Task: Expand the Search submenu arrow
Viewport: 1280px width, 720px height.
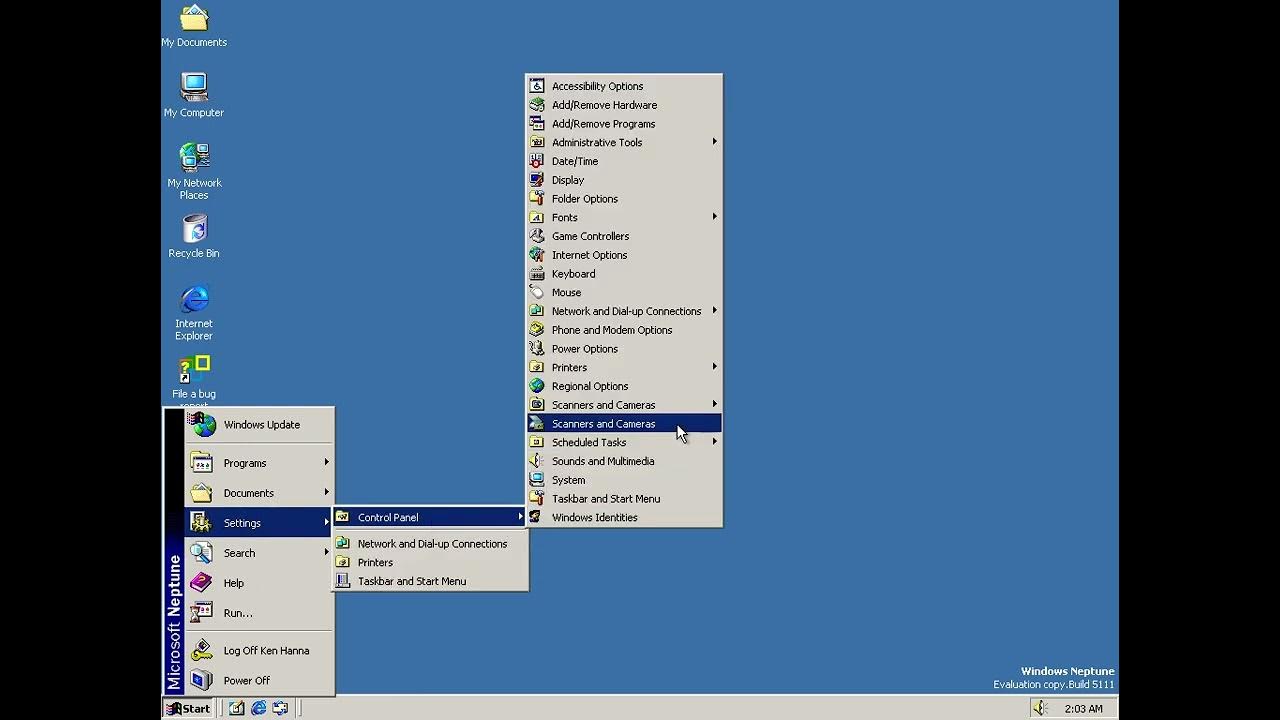Action: click(326, 552)
